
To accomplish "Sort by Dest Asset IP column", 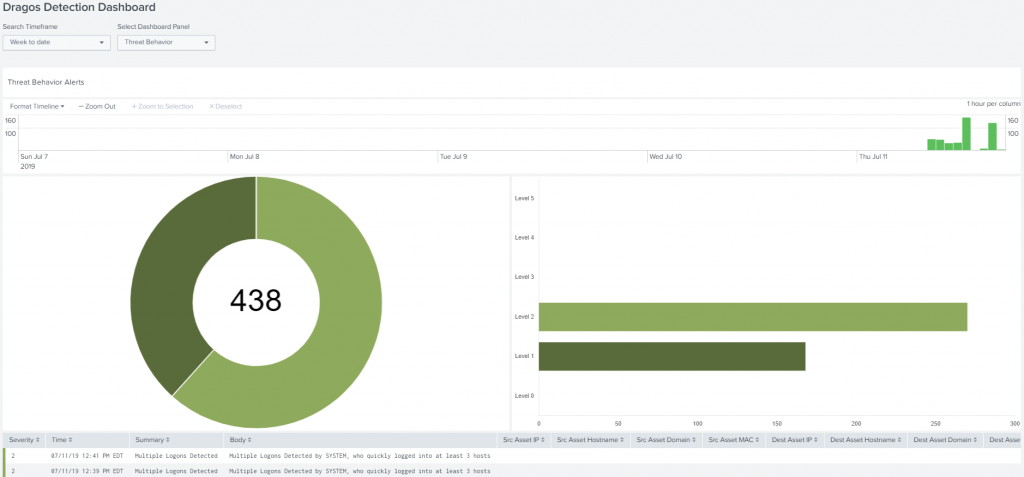I will 795,440.
